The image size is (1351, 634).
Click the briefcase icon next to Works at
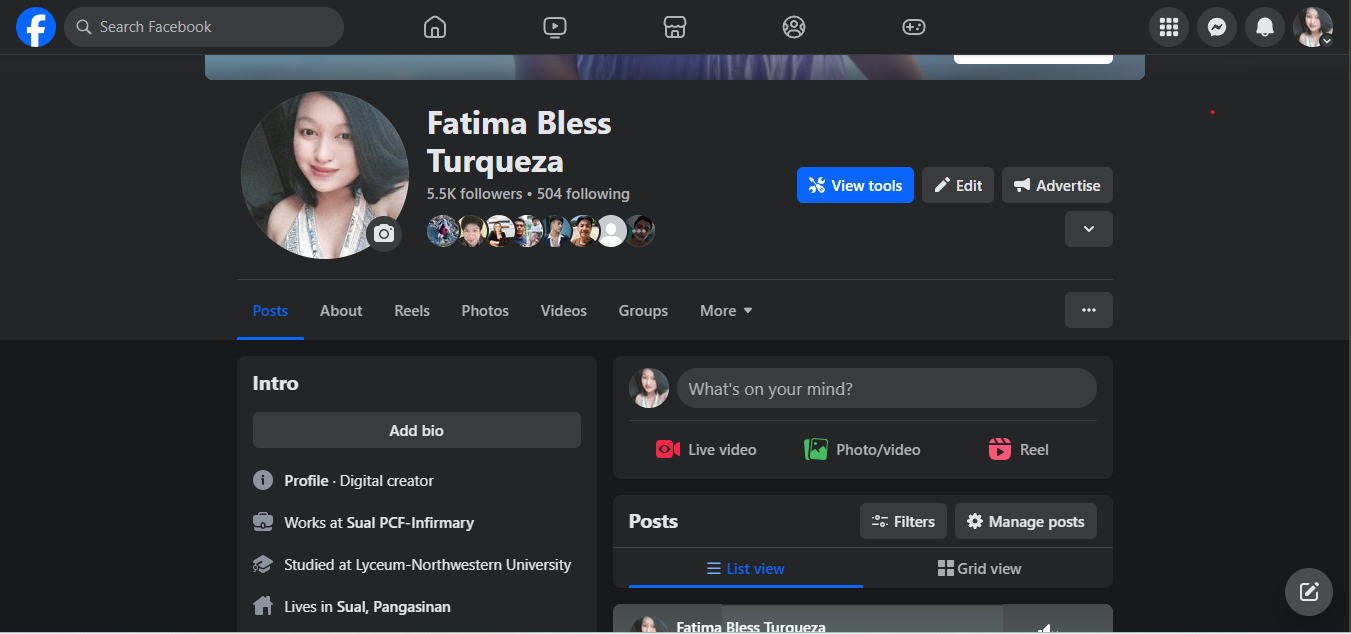pyautogui.click(x=263, y=522)
